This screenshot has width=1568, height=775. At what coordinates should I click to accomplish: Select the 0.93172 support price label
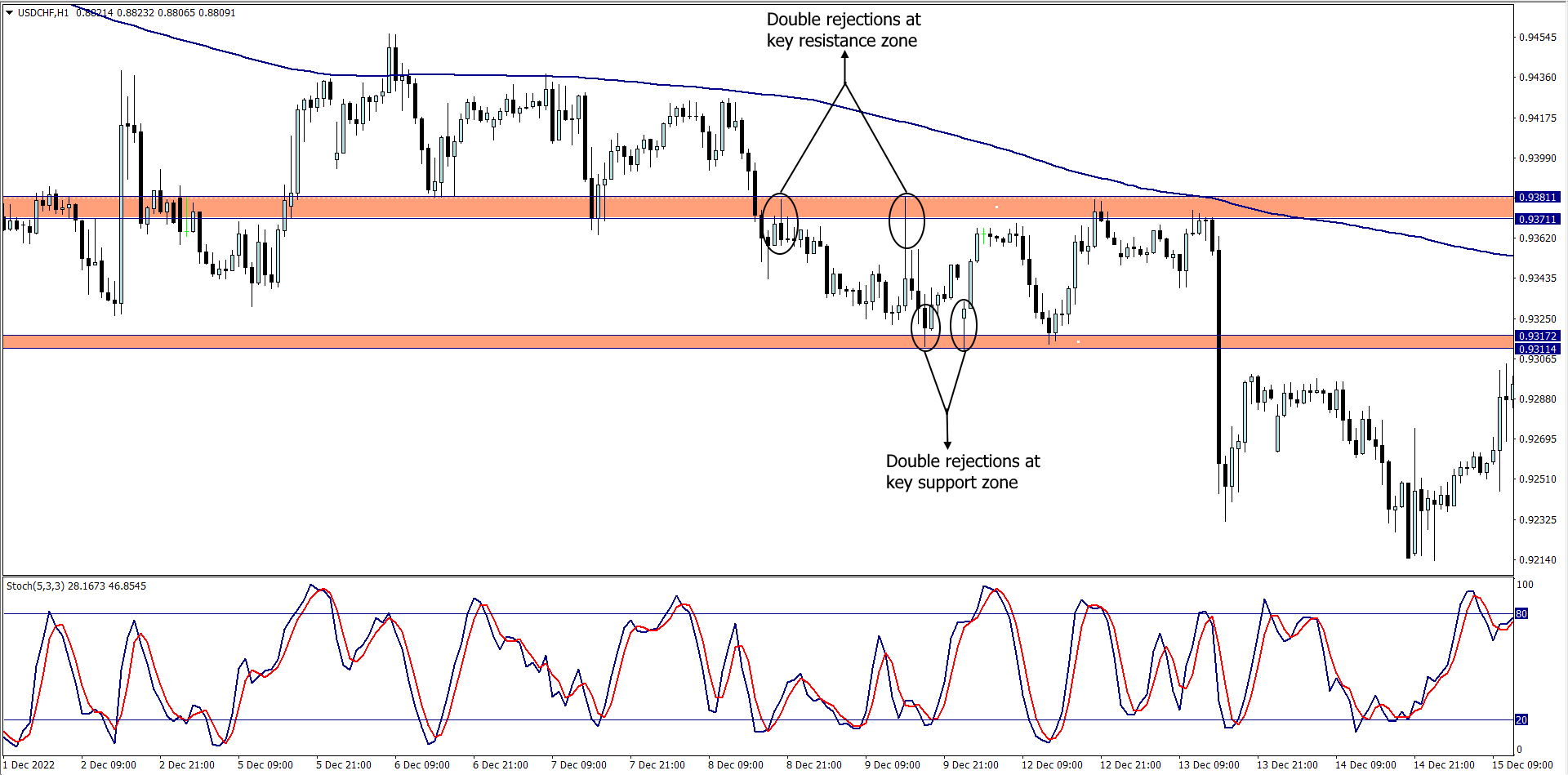point(1538,336)
